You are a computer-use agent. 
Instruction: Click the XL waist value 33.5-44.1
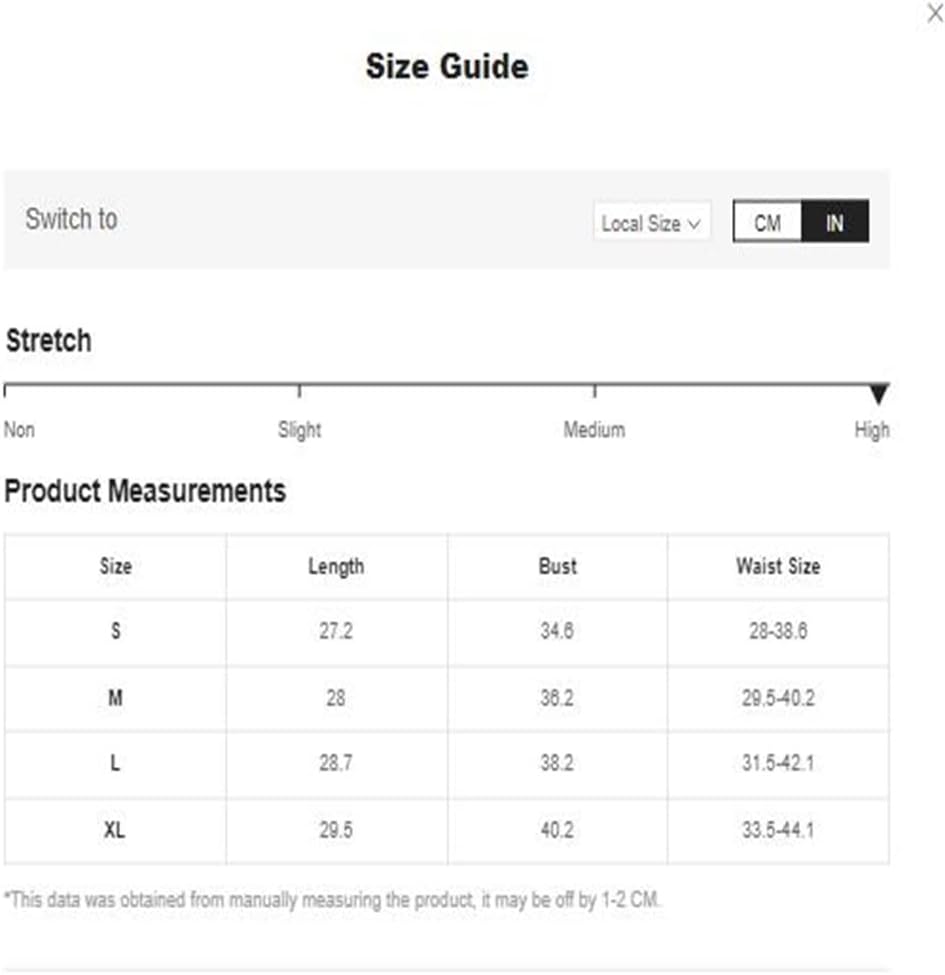tap(778, 830)
